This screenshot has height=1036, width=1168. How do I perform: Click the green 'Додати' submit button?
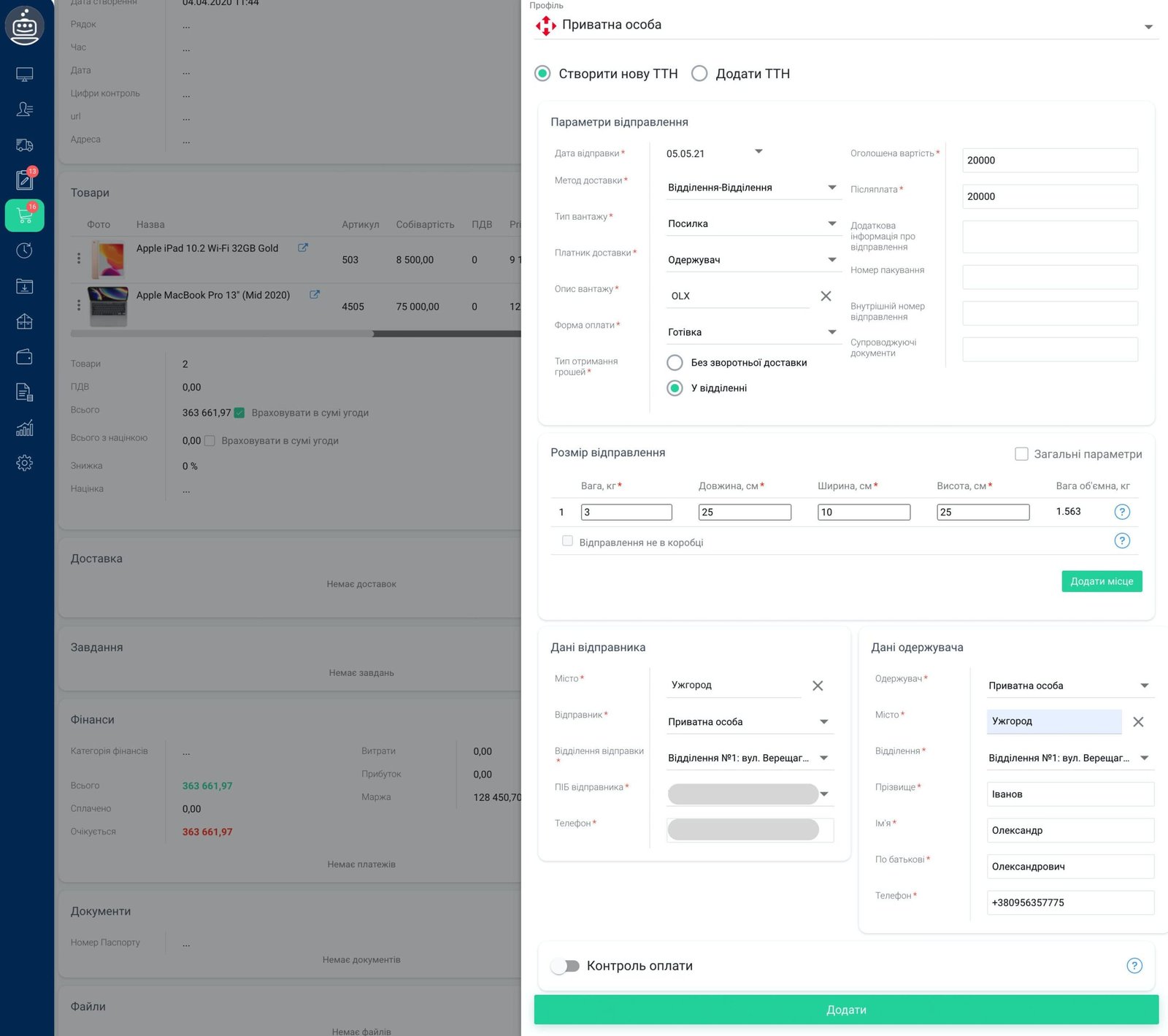(846, 1010)
